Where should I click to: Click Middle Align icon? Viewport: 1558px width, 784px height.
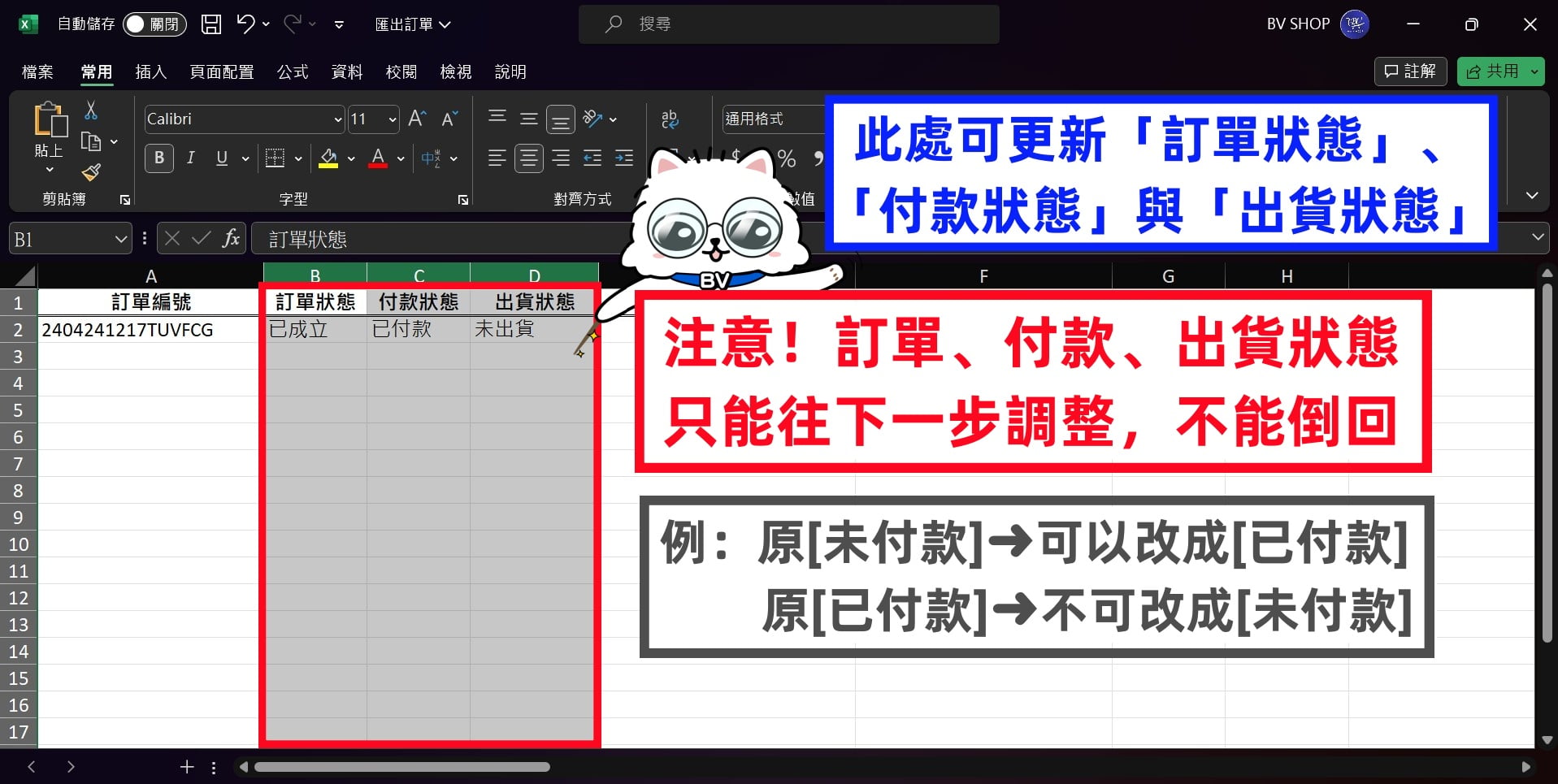529,119
